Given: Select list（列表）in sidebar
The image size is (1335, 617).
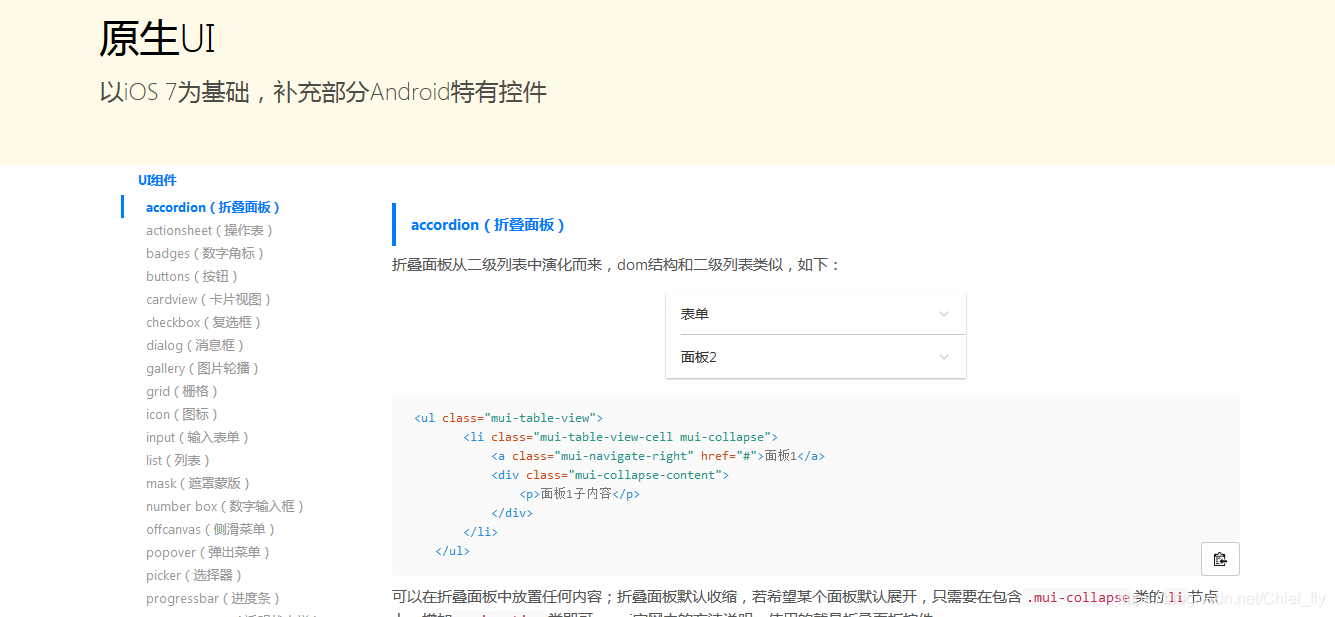Looking at the screenshot, I should (x=179, y=460).
